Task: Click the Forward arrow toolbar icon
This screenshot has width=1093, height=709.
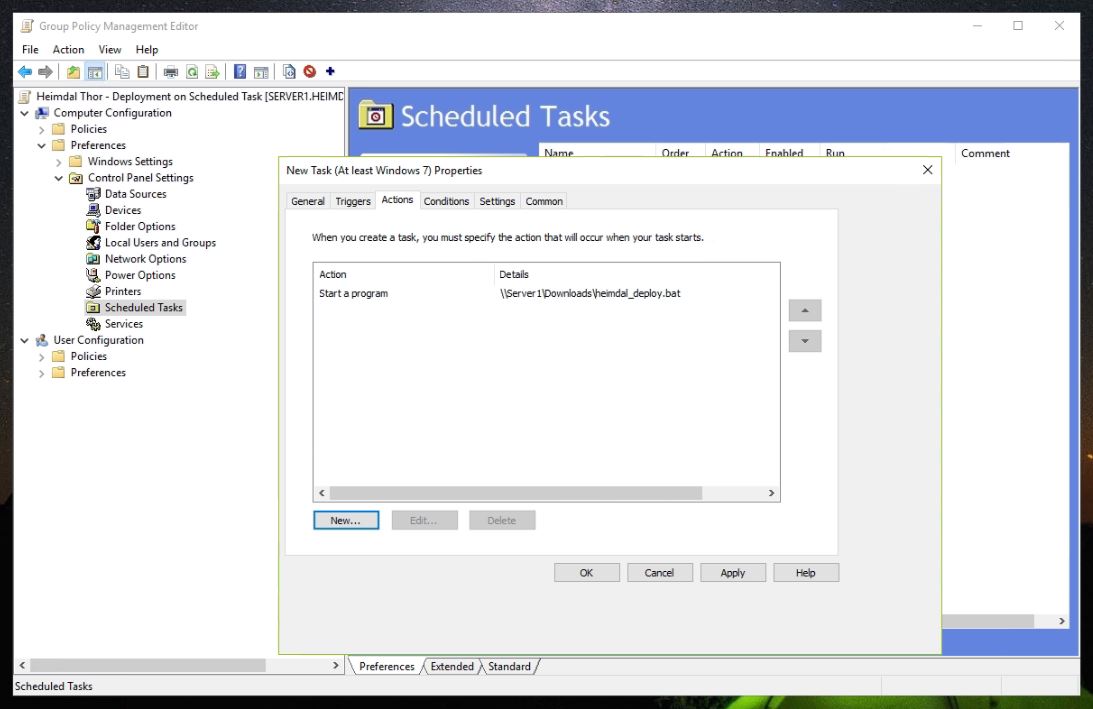Action: click(x=45, y=71)
